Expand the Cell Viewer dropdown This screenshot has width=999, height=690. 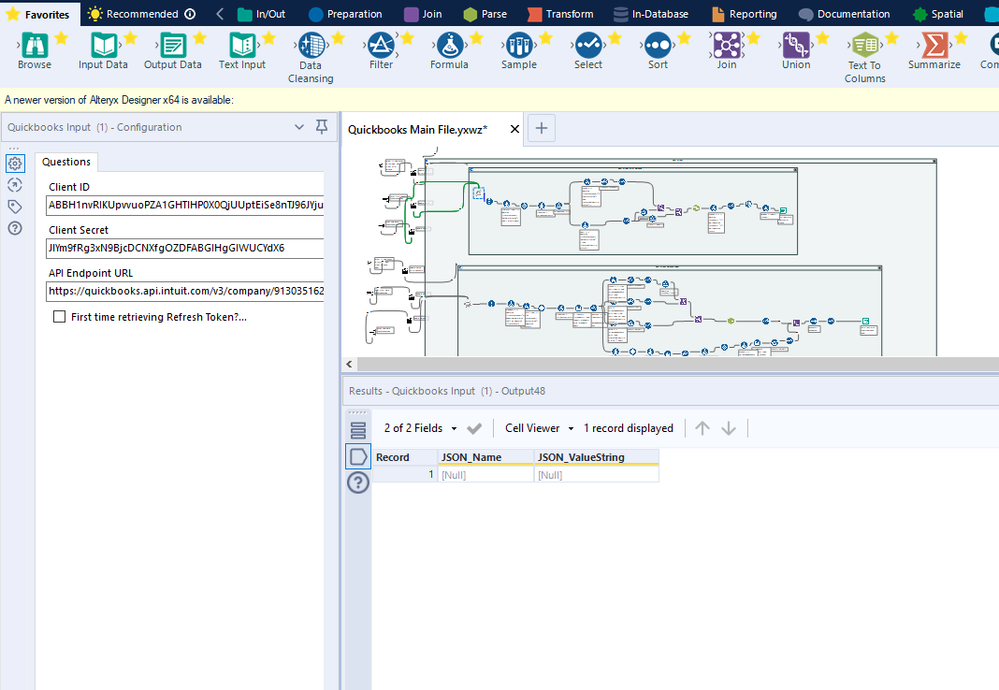pos(540,428)
